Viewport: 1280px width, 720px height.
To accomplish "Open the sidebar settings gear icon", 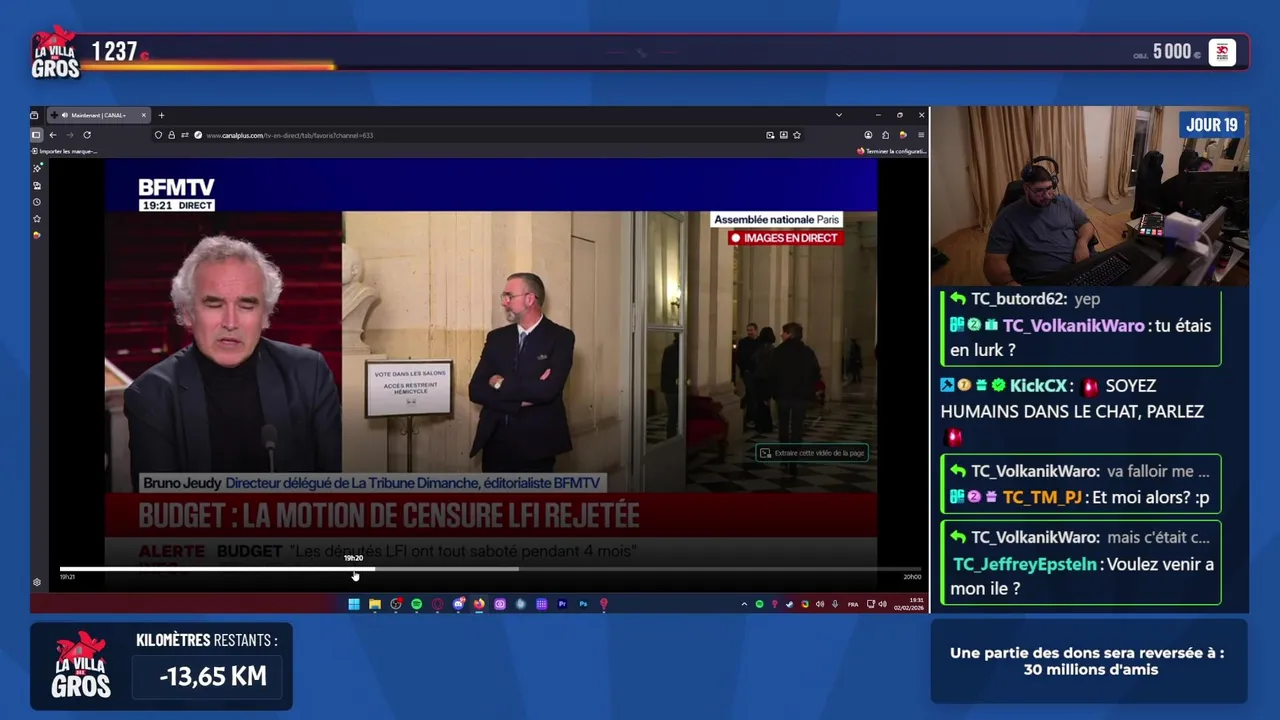I will point(37,582).
